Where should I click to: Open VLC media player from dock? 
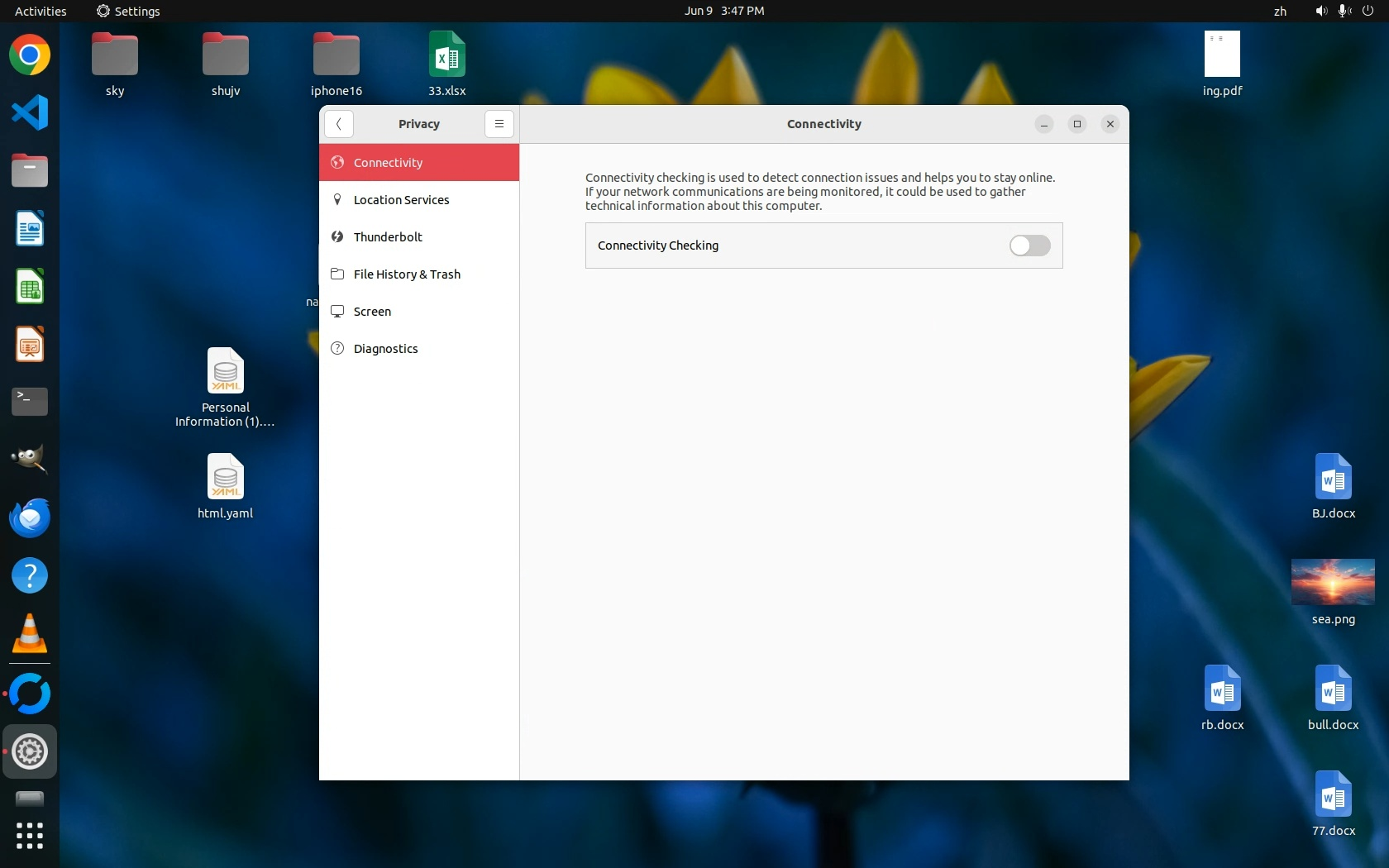point(30,634)
